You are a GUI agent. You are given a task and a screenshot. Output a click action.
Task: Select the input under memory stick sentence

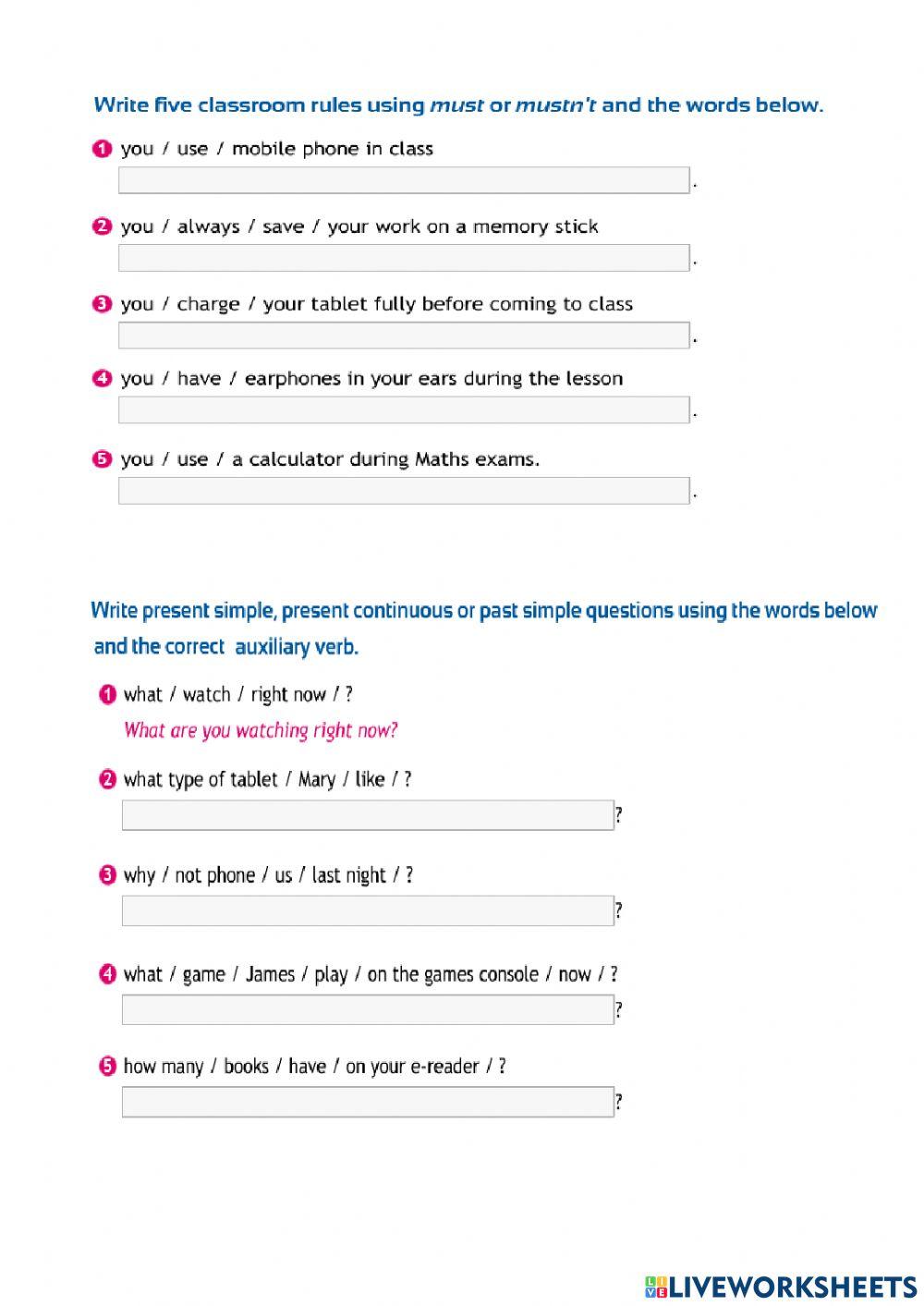tap(404, 258)
